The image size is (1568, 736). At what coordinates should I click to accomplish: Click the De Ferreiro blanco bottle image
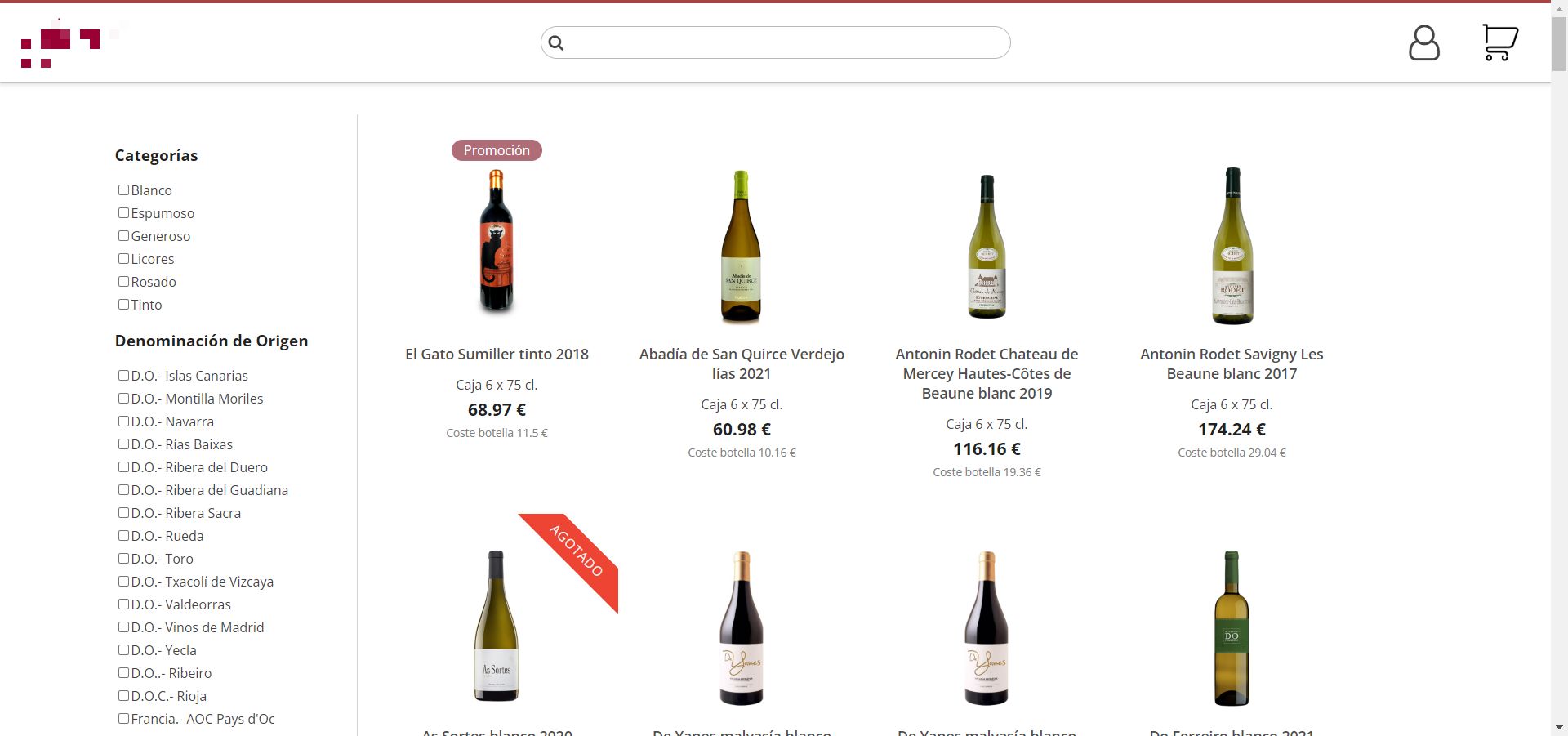pos(1232,627)
